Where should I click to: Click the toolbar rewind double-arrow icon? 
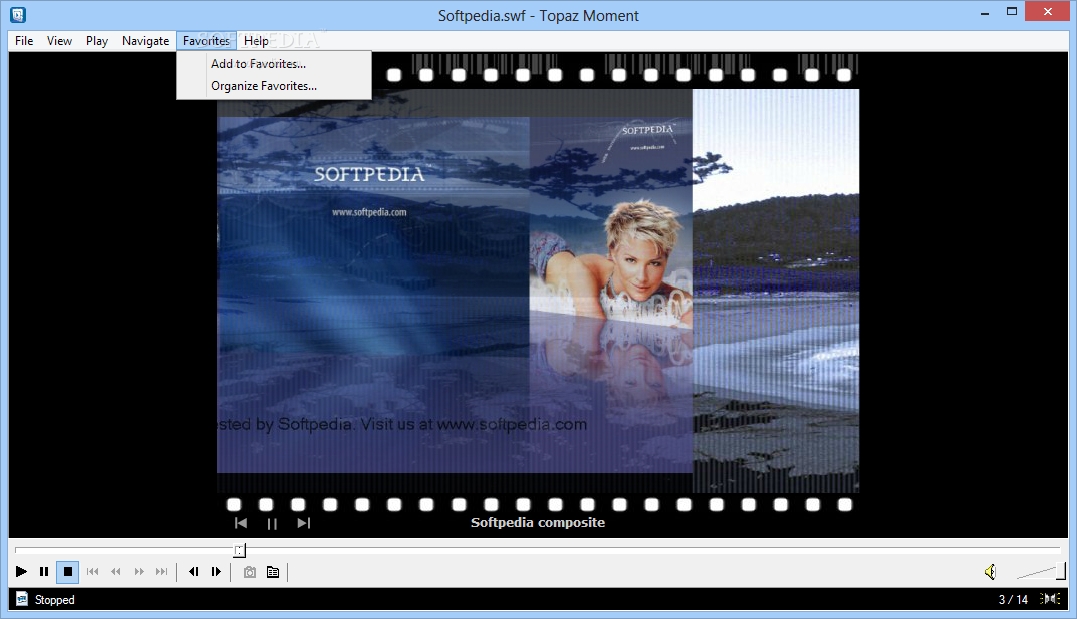(x=115, y=572)
